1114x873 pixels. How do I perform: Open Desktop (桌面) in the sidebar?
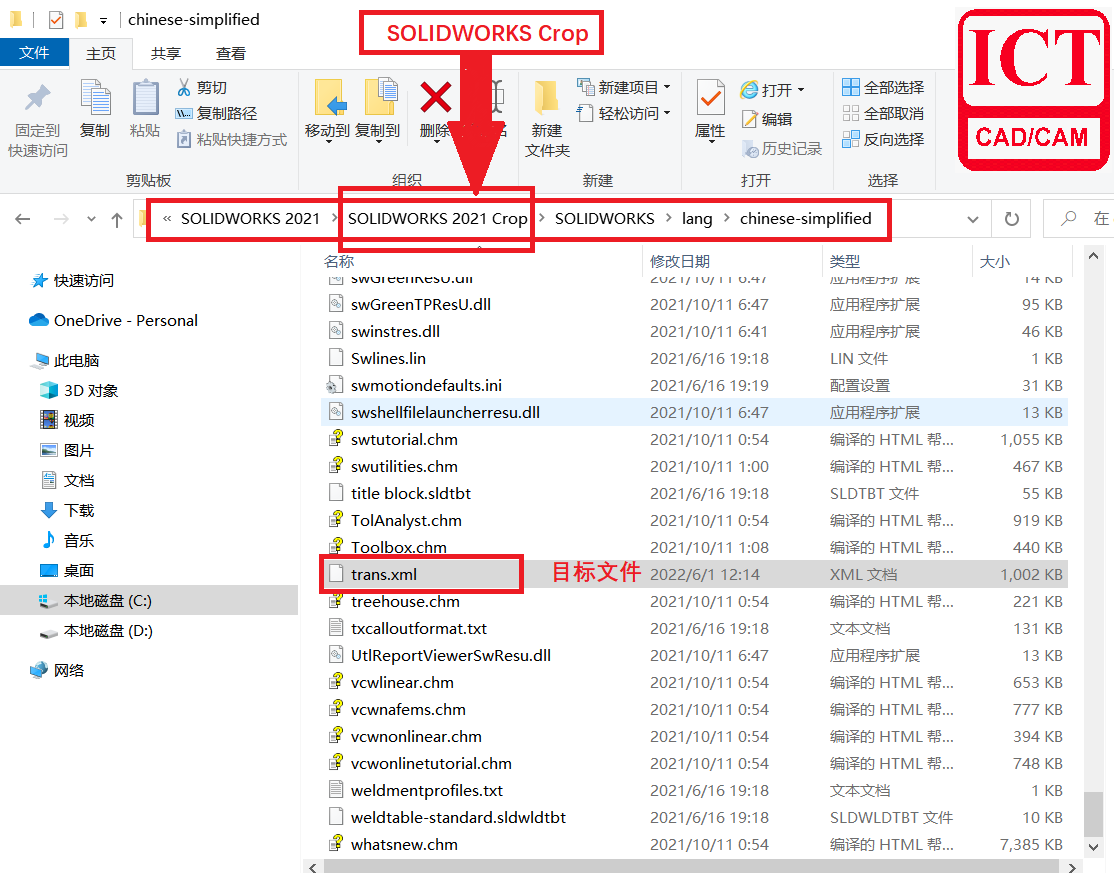(67, 570)
